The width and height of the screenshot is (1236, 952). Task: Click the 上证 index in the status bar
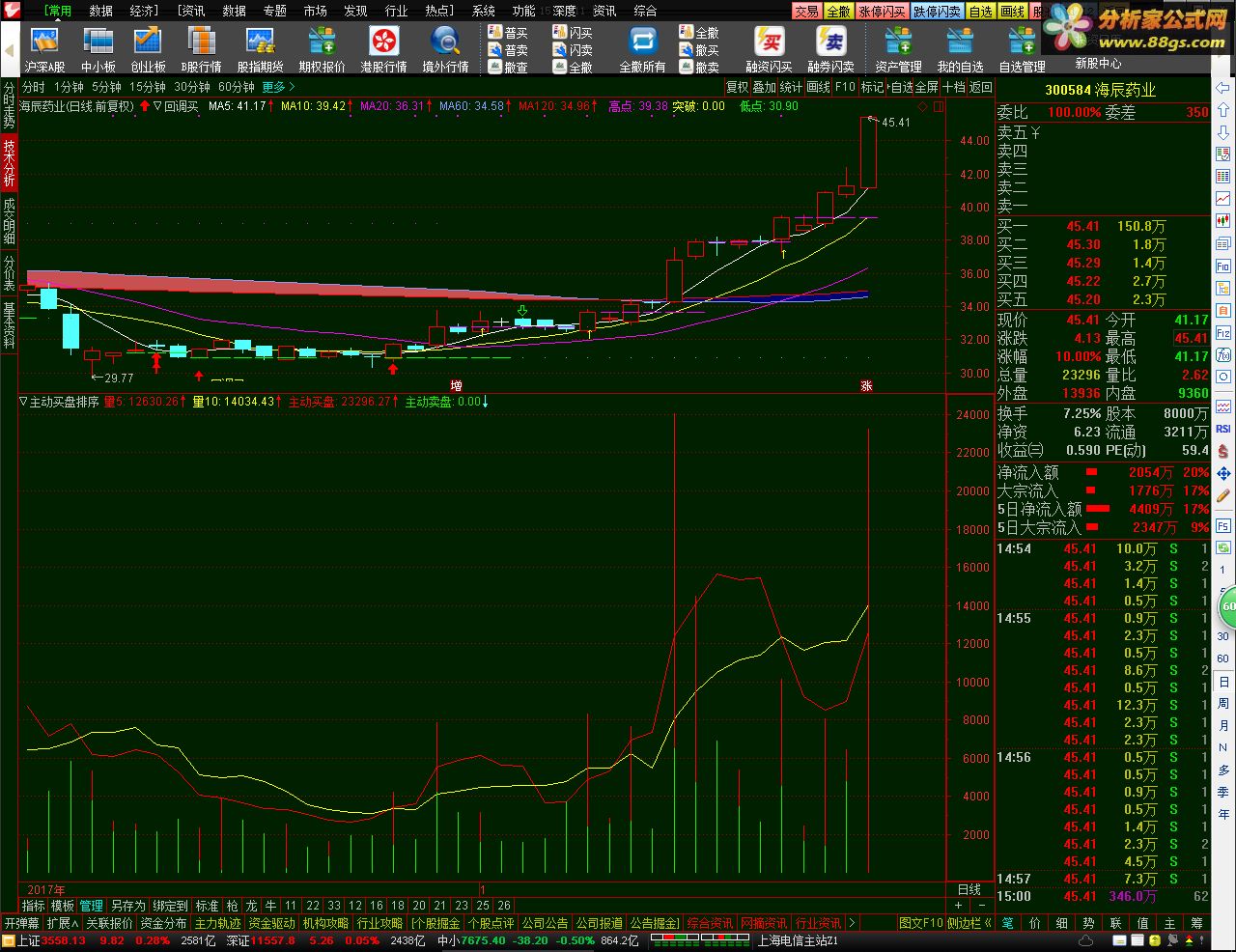pos(29,941)
